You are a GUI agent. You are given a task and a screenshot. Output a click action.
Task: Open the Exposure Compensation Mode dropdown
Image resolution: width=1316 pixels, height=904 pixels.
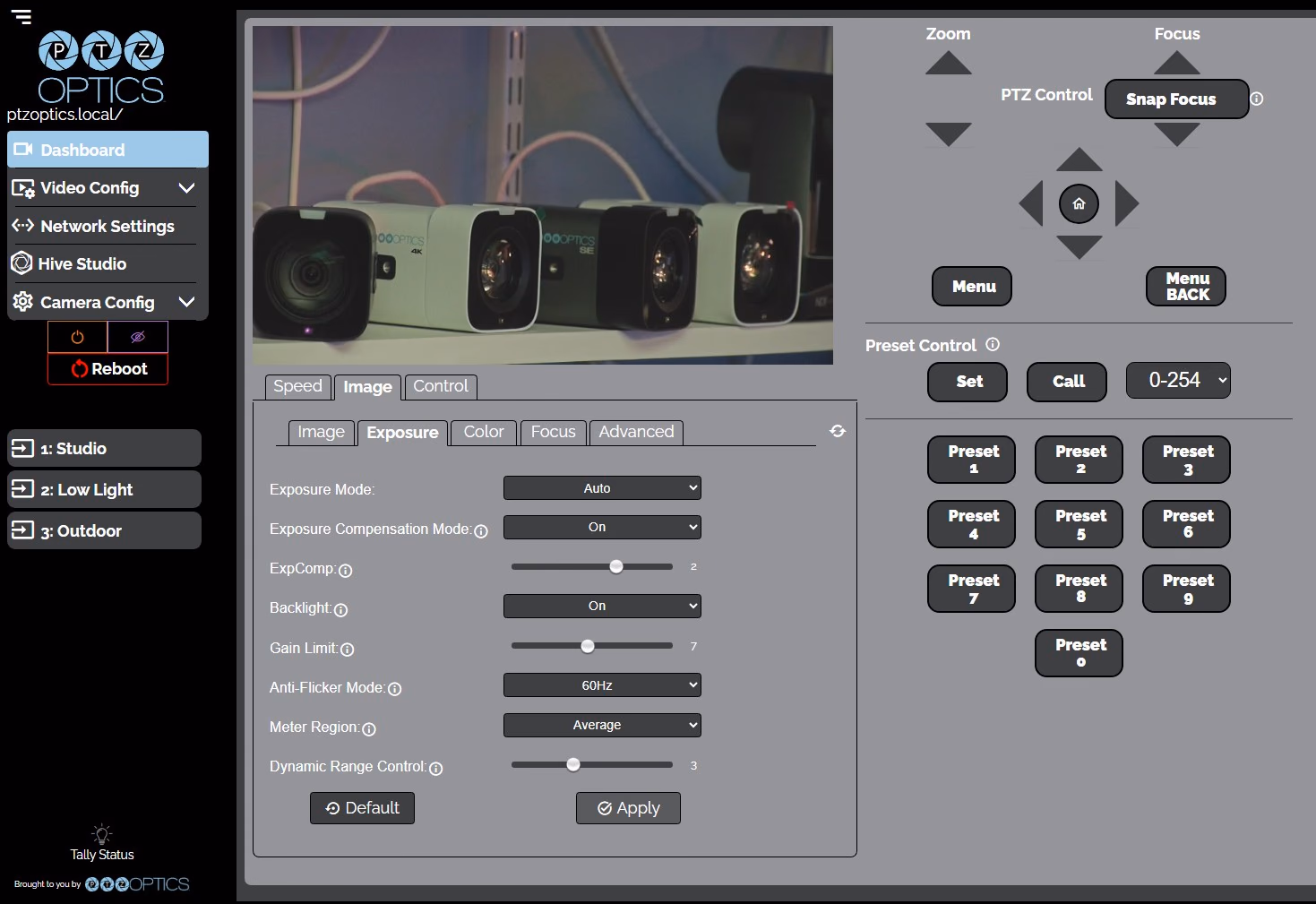pyautogui.click(x=602, y=527)
